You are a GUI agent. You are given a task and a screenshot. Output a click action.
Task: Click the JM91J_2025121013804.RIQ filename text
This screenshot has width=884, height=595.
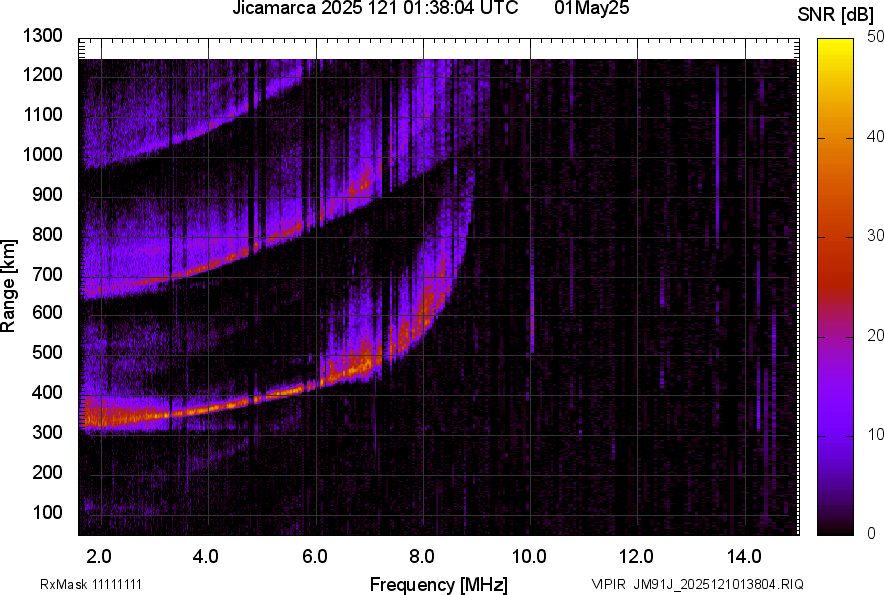tap(719, 584)
